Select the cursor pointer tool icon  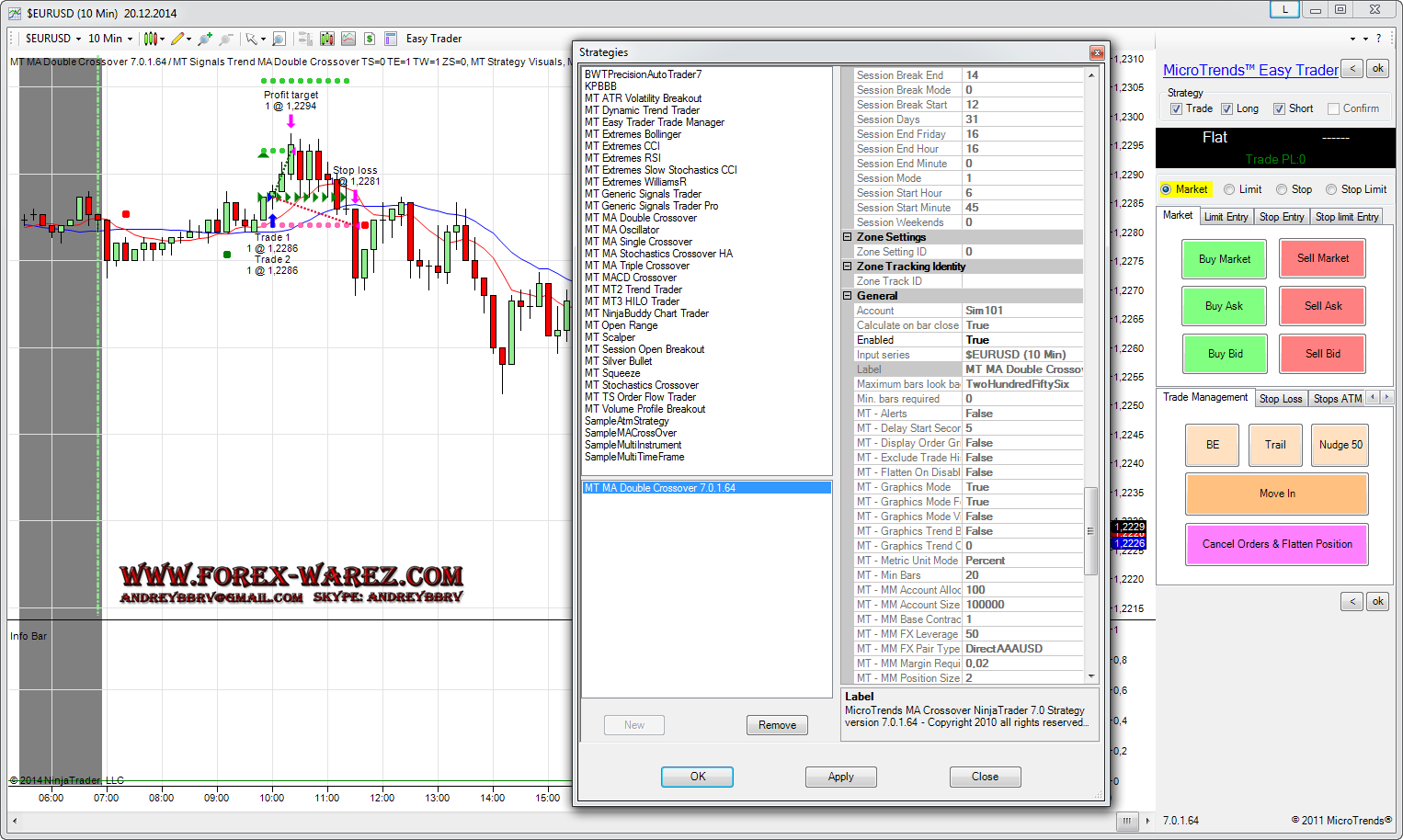[251, 39]
